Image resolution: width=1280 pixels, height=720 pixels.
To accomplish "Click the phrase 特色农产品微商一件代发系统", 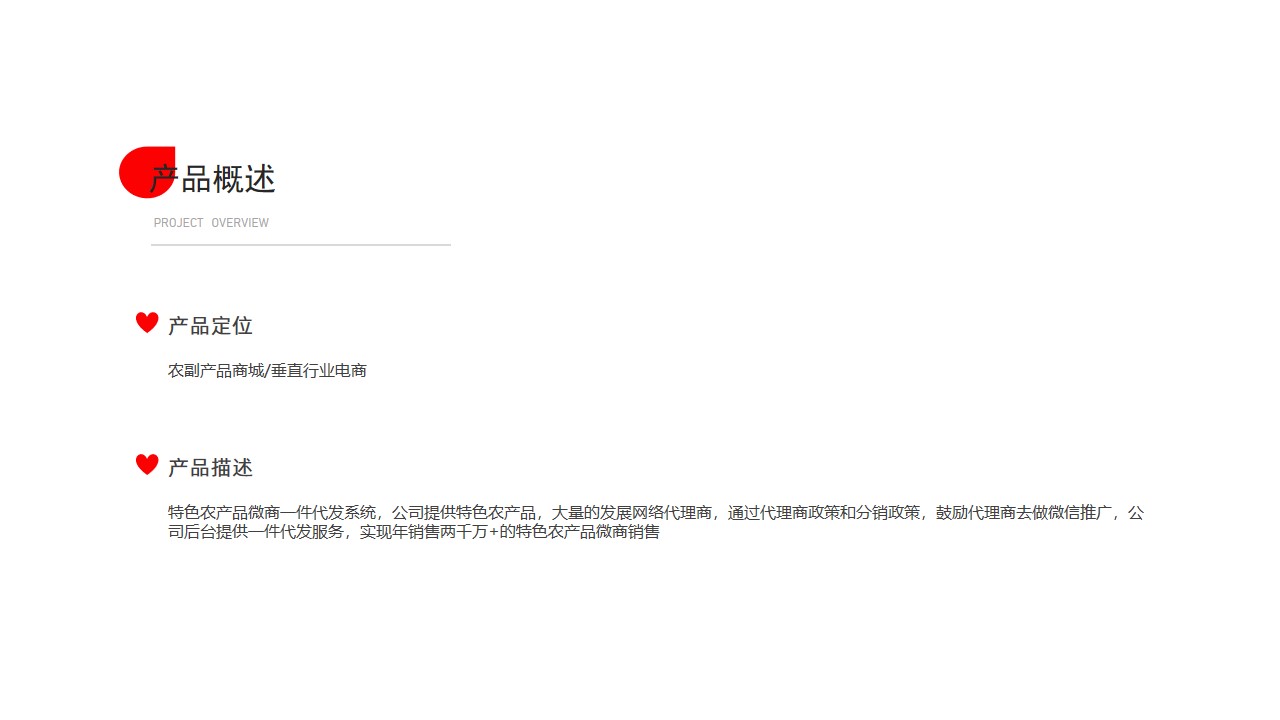I will (x=272, y=513).
